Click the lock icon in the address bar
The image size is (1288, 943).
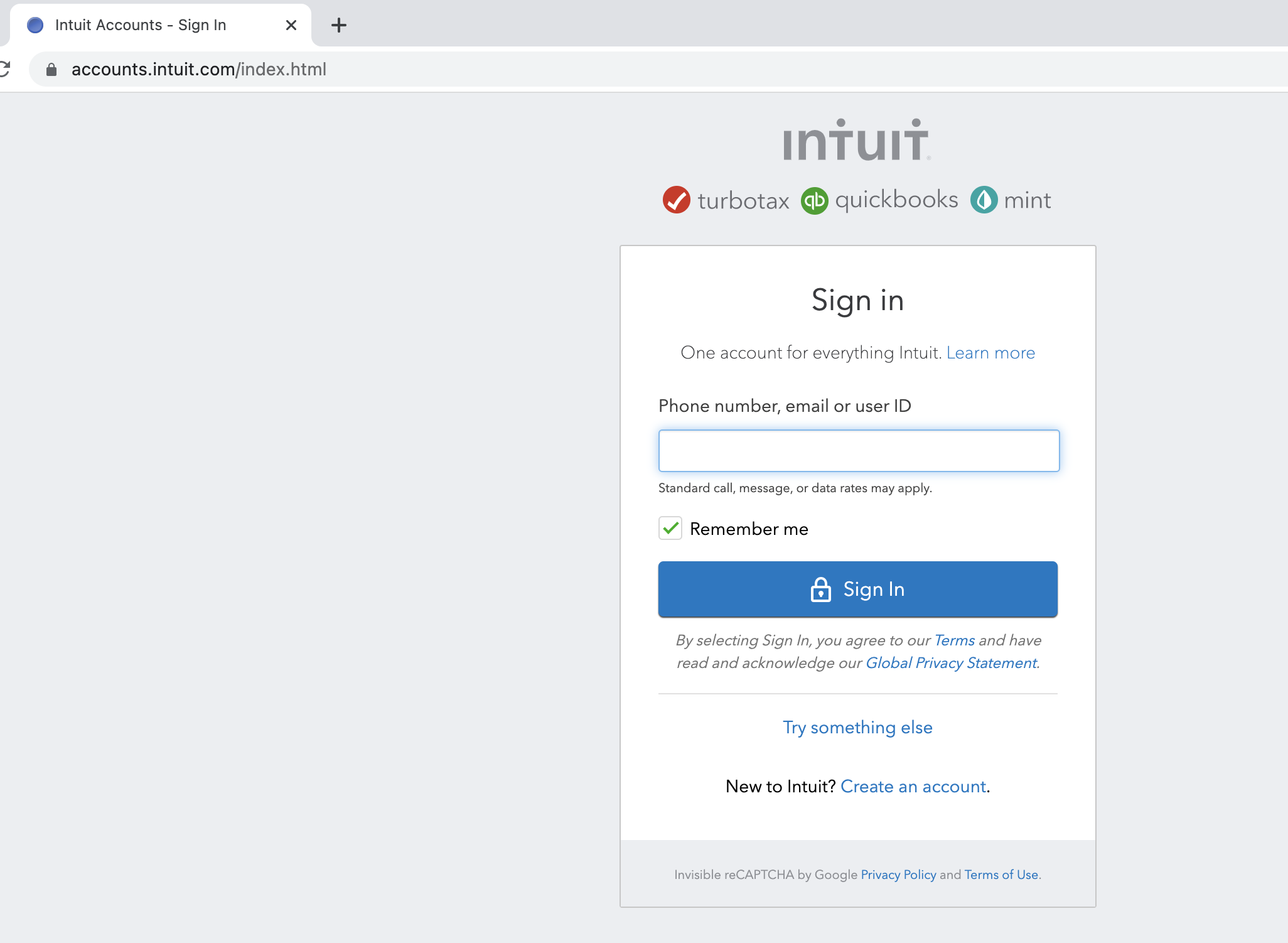(51, 69)
